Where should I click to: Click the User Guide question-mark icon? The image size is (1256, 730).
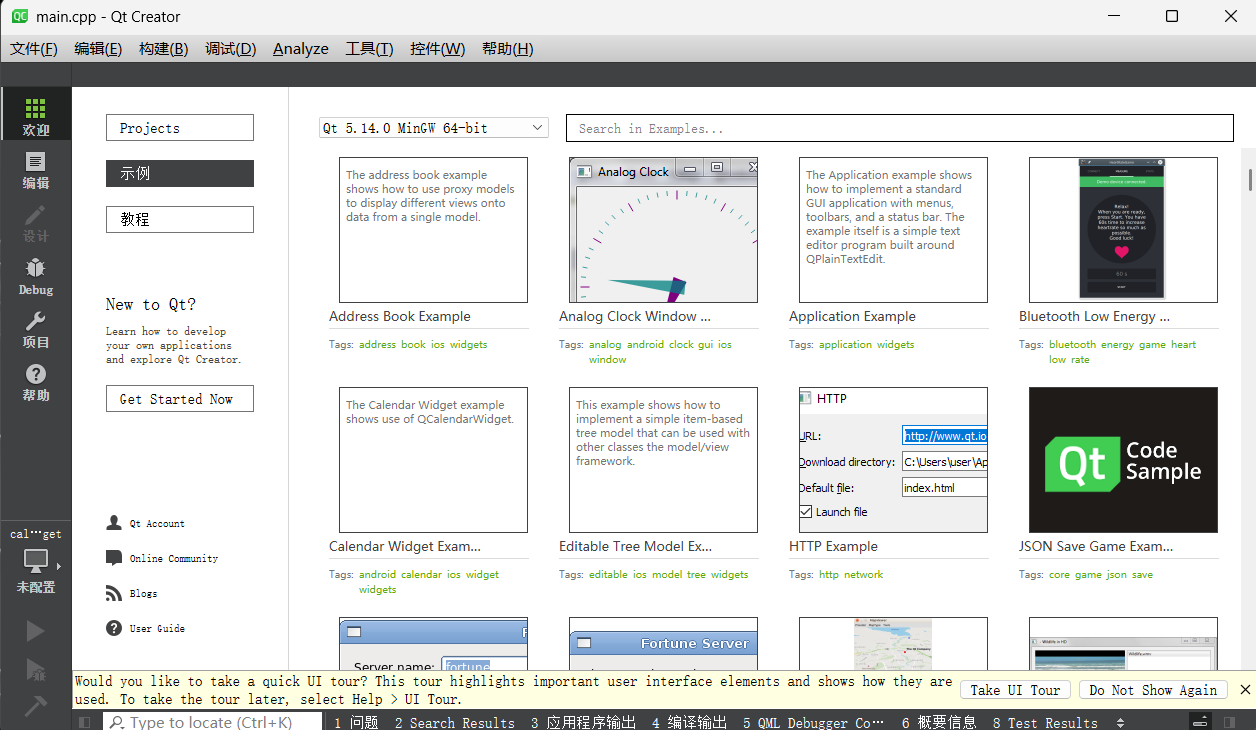113,628
